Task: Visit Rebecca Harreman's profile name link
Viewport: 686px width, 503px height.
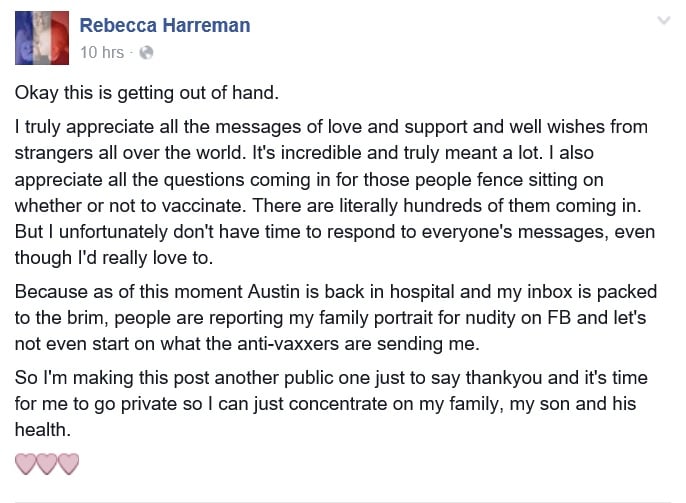Action: click(x=165, y=25)
